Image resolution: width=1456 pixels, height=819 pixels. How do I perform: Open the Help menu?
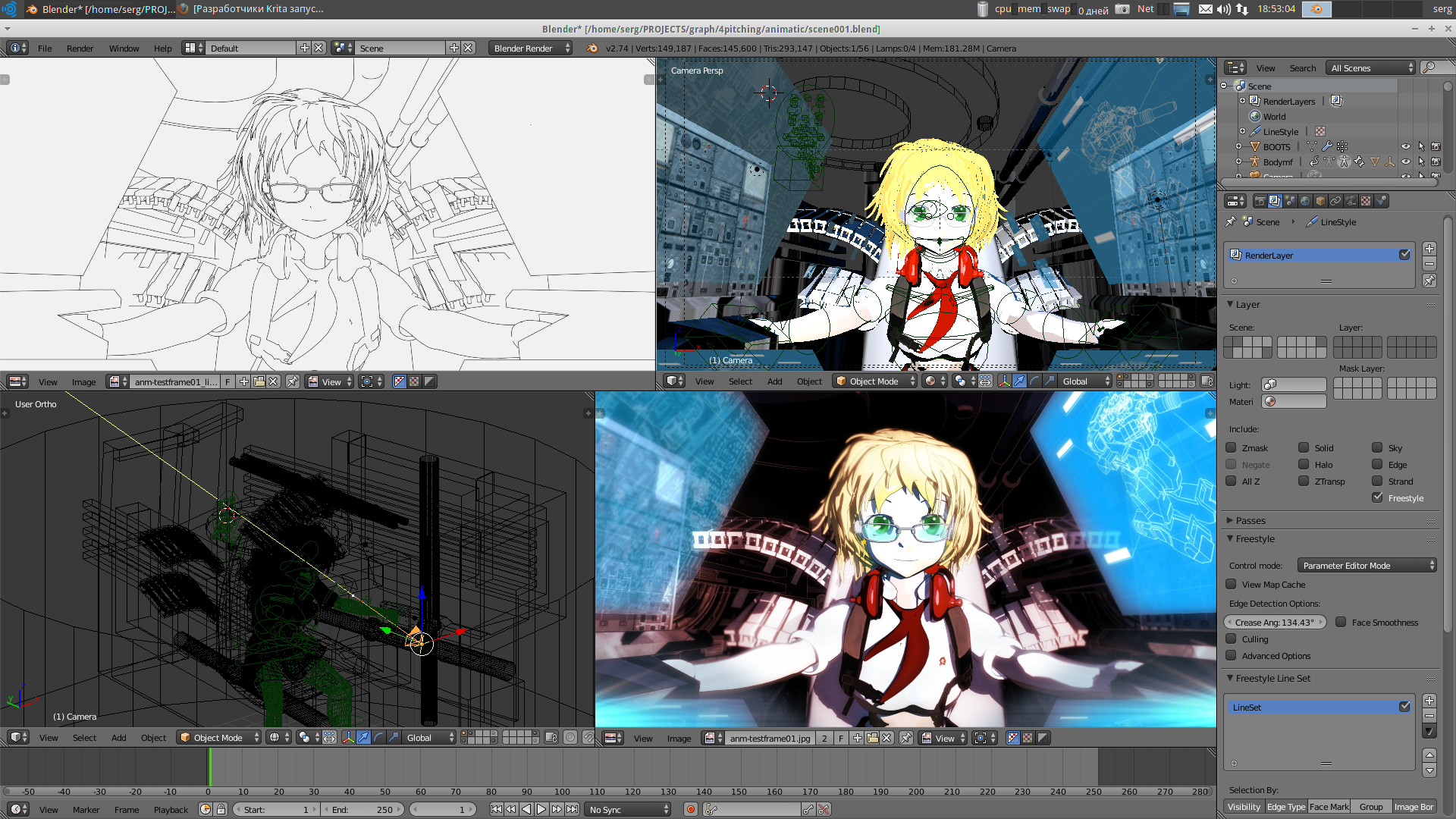162,48
